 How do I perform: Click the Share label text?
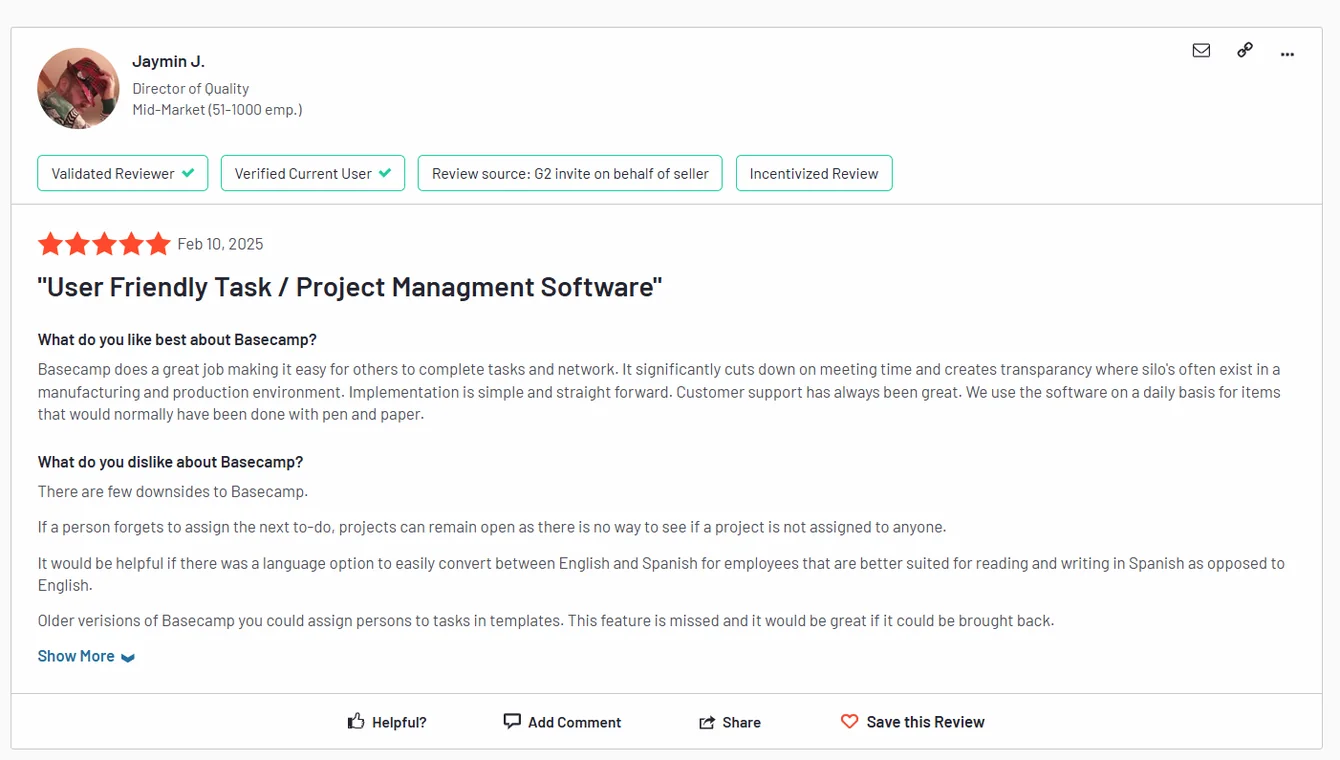(742, 722)
